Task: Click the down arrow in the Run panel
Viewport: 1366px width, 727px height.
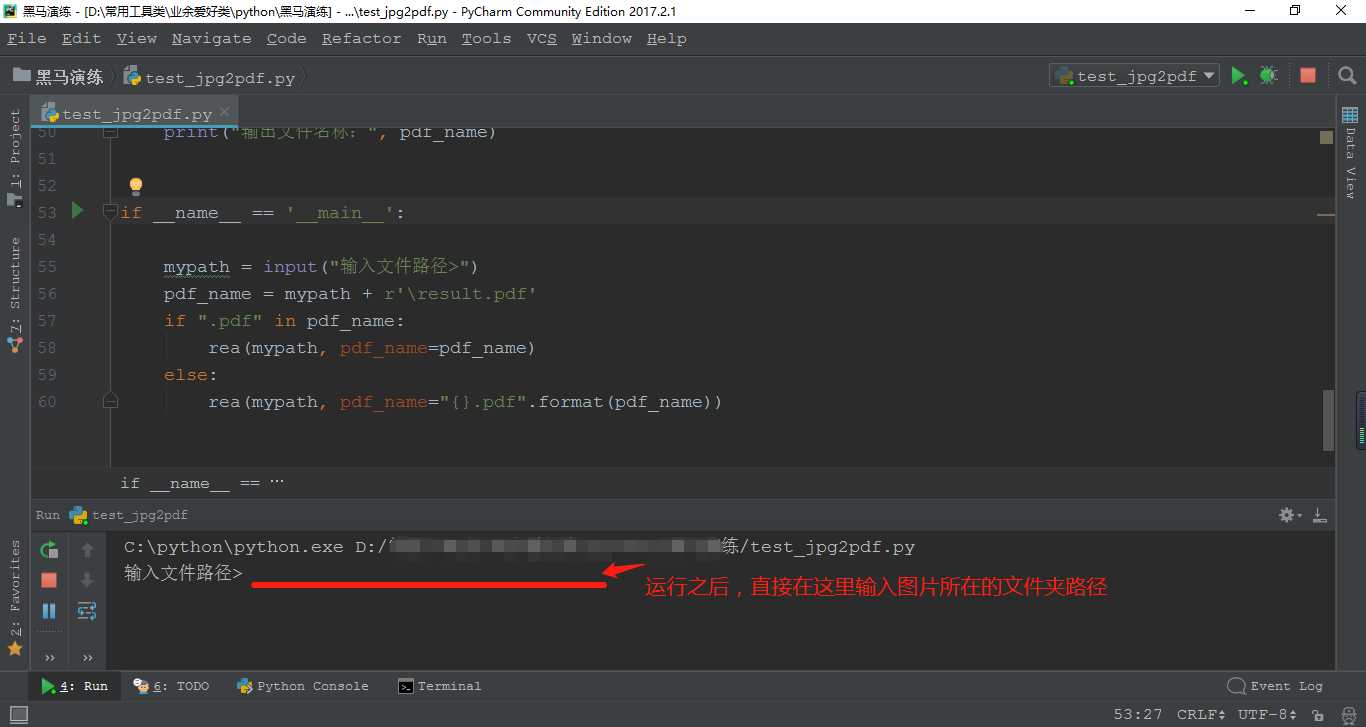Action: pyautogui.click(x=87, y=580)
